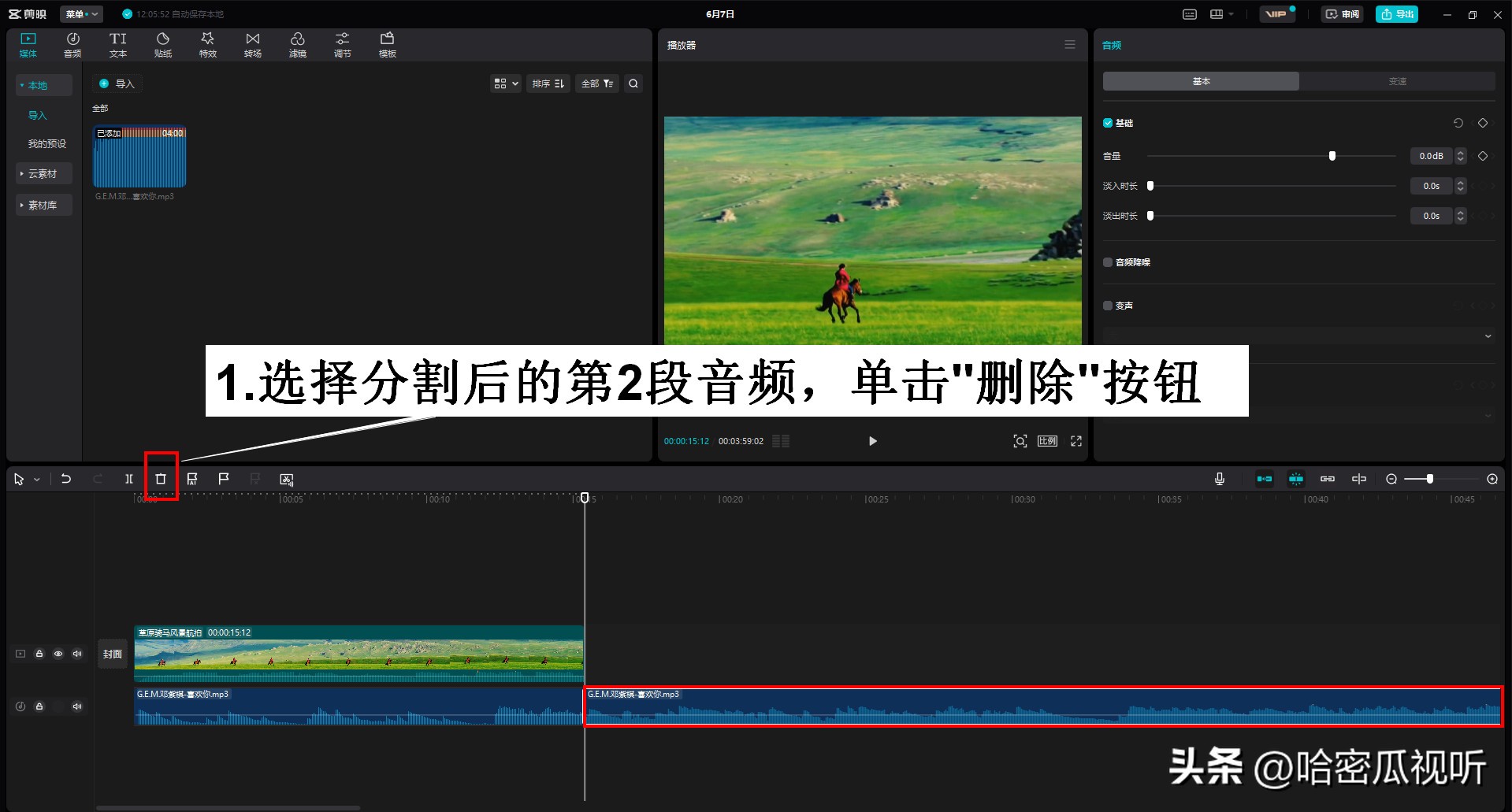Open the 菜单 dropdown
The height and width of the screenshot is (812, 1512).
pos(80,13)
